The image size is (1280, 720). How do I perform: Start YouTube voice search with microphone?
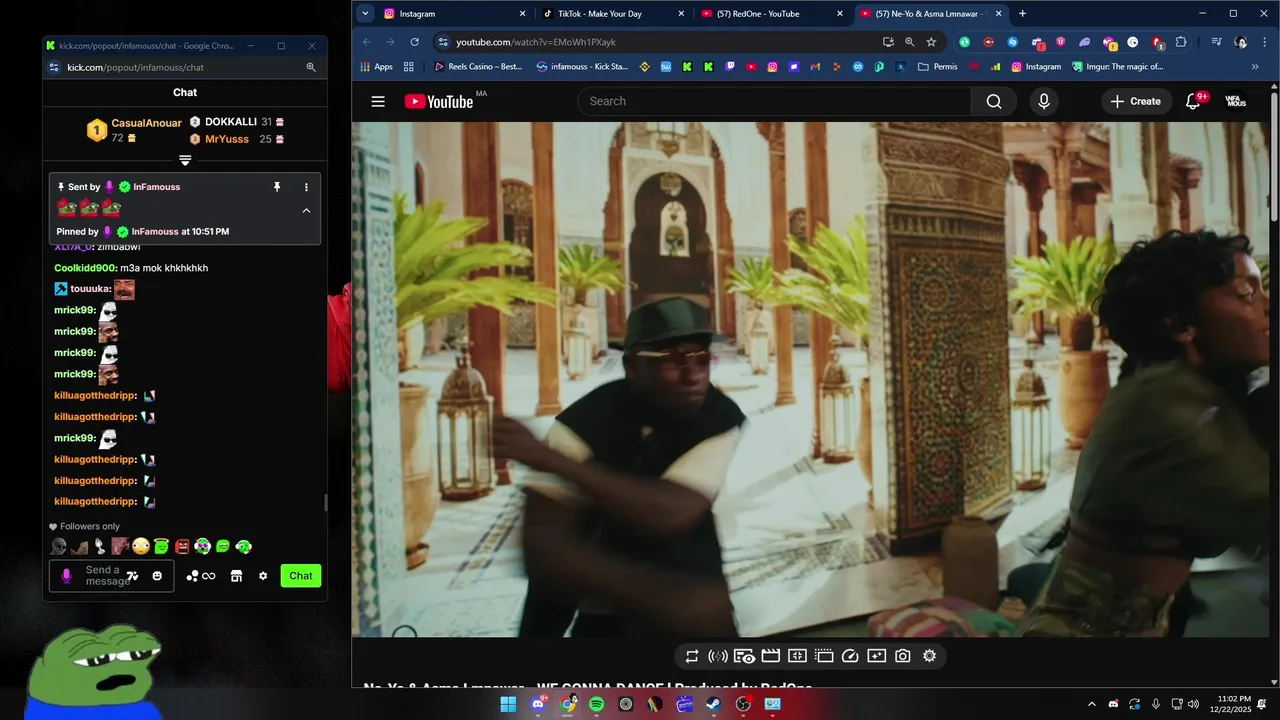[x=1044, y=101]
